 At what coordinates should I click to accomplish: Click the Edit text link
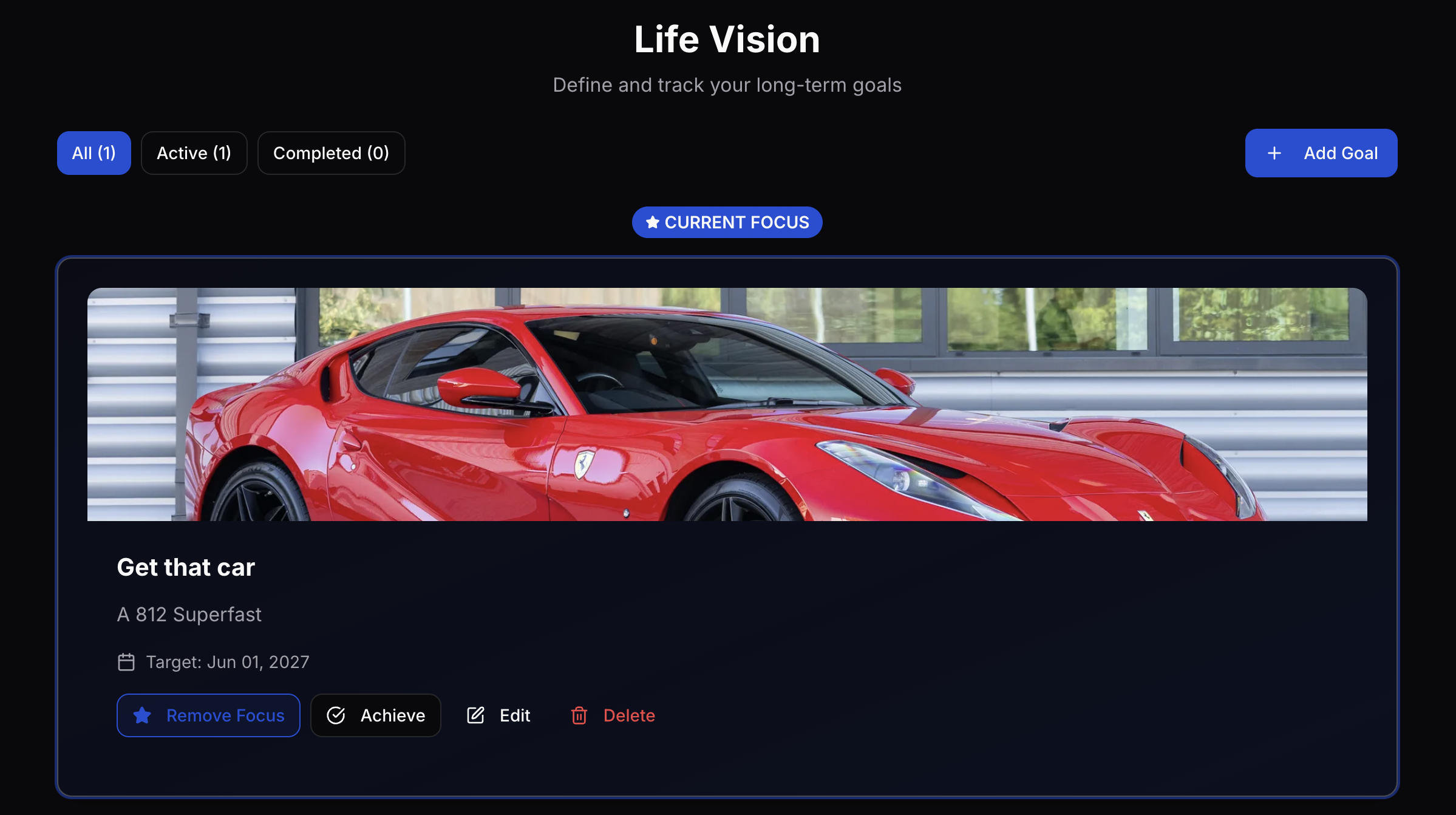point(515,715)
